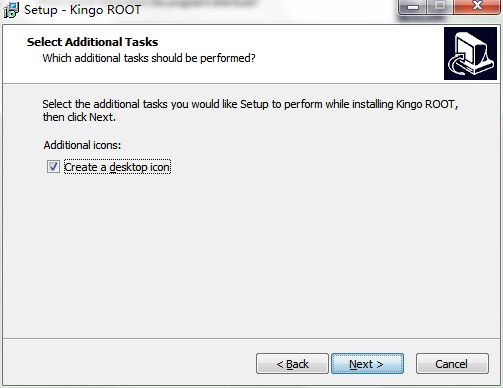Screen dimensions: 503x388
Task: Proceed by clicking the Next button
Action: [367, 364]
